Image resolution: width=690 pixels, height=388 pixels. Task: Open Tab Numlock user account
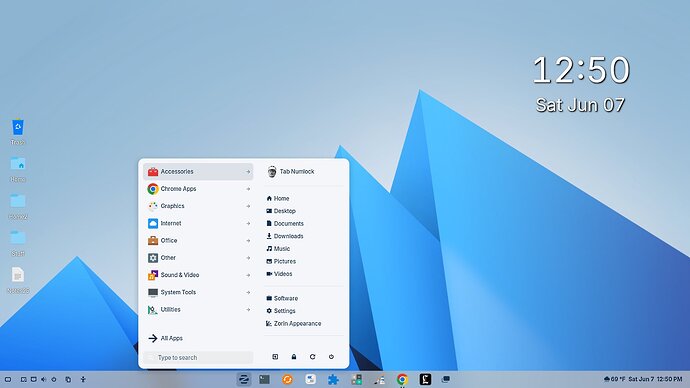point(291,172)
